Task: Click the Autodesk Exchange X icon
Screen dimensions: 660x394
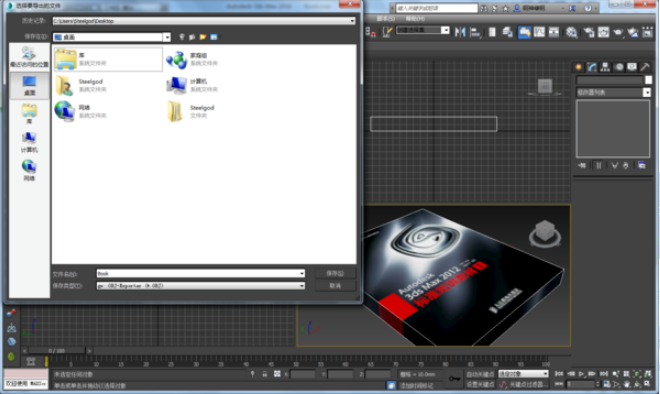Action: click(x=572, y=8)
